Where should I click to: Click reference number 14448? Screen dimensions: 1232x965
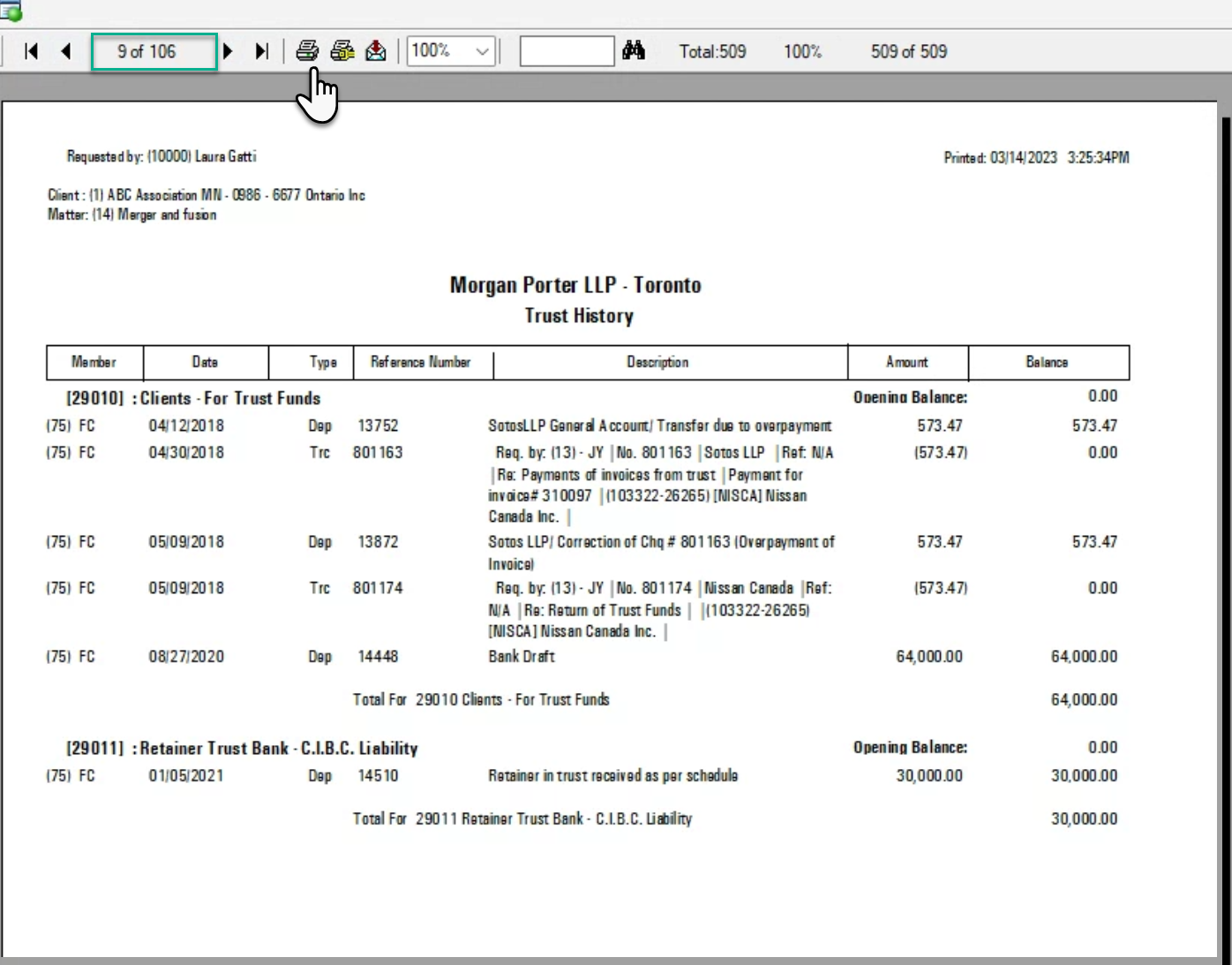[x=378, y=657]
